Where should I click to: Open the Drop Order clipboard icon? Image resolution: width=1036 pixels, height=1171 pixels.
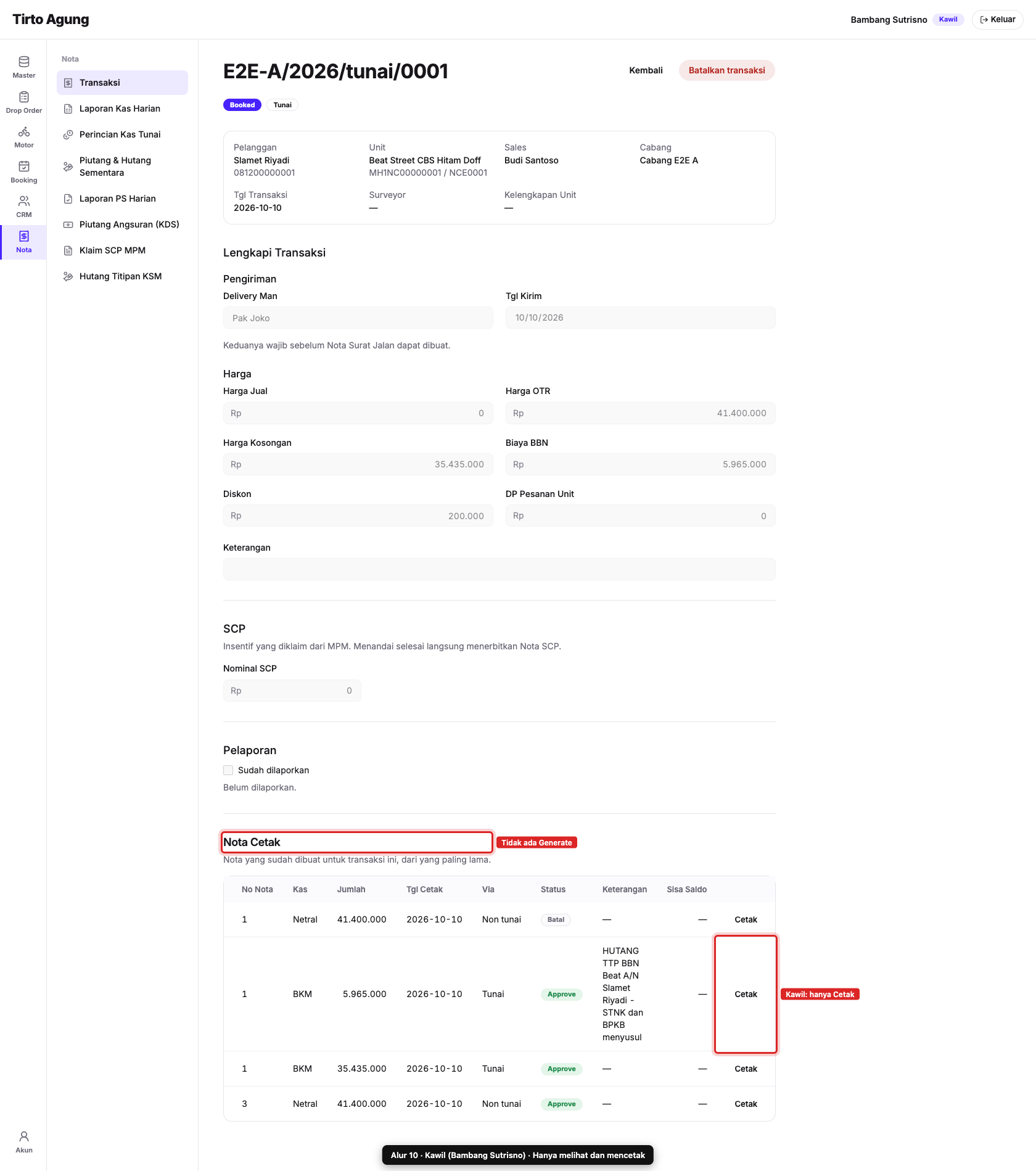[x=24, y=97]
